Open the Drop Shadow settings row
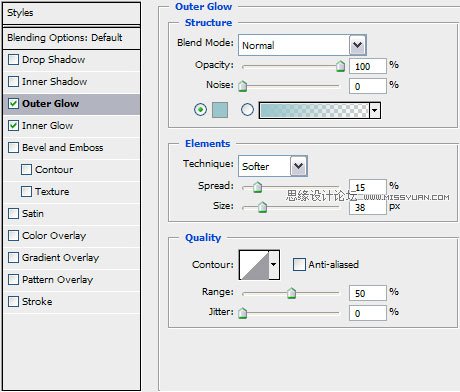Image resolution: width=460 pixels, height=392 pixels. pos(71,60)
